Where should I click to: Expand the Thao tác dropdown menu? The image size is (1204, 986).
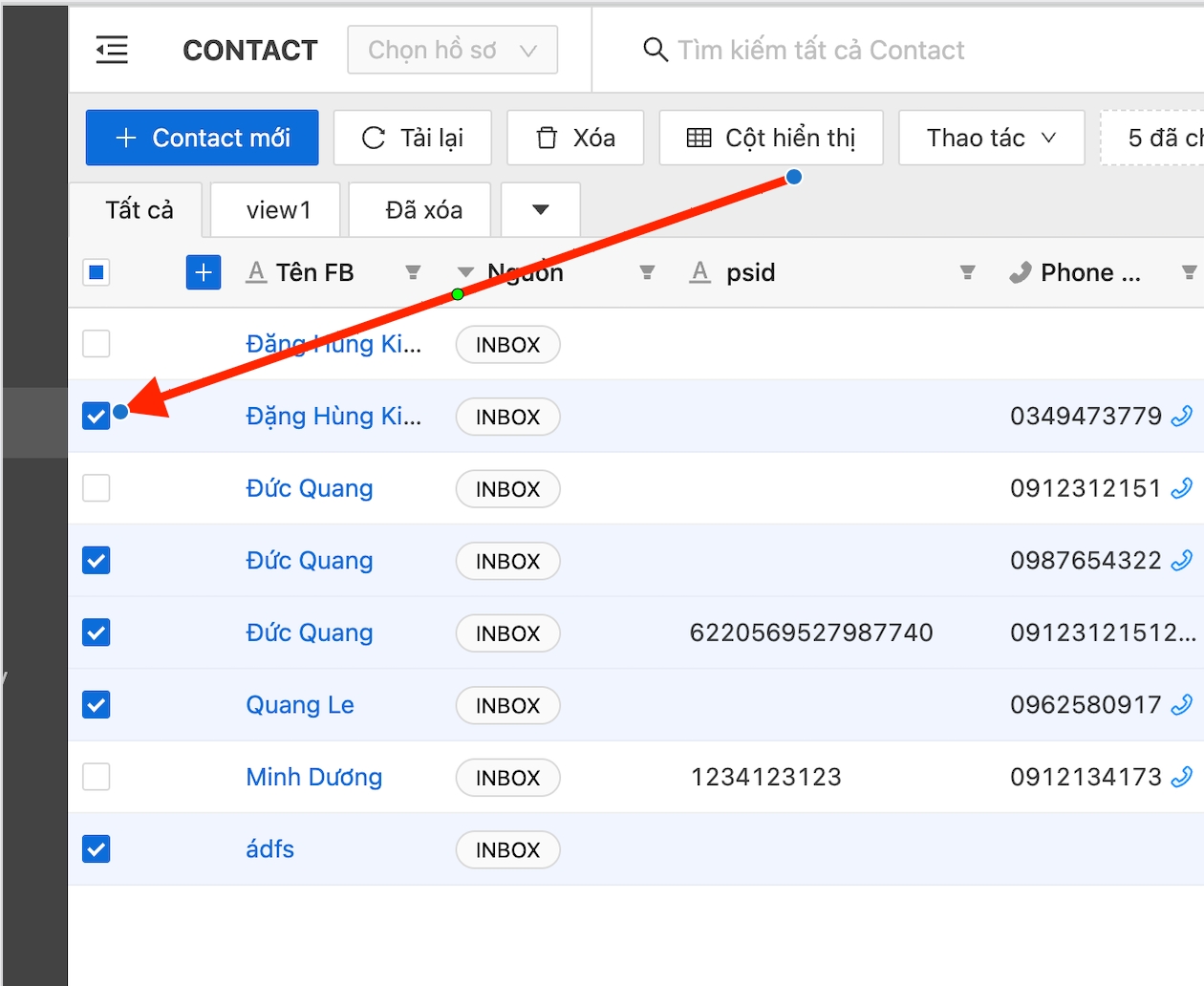click(x=991, y=138)
